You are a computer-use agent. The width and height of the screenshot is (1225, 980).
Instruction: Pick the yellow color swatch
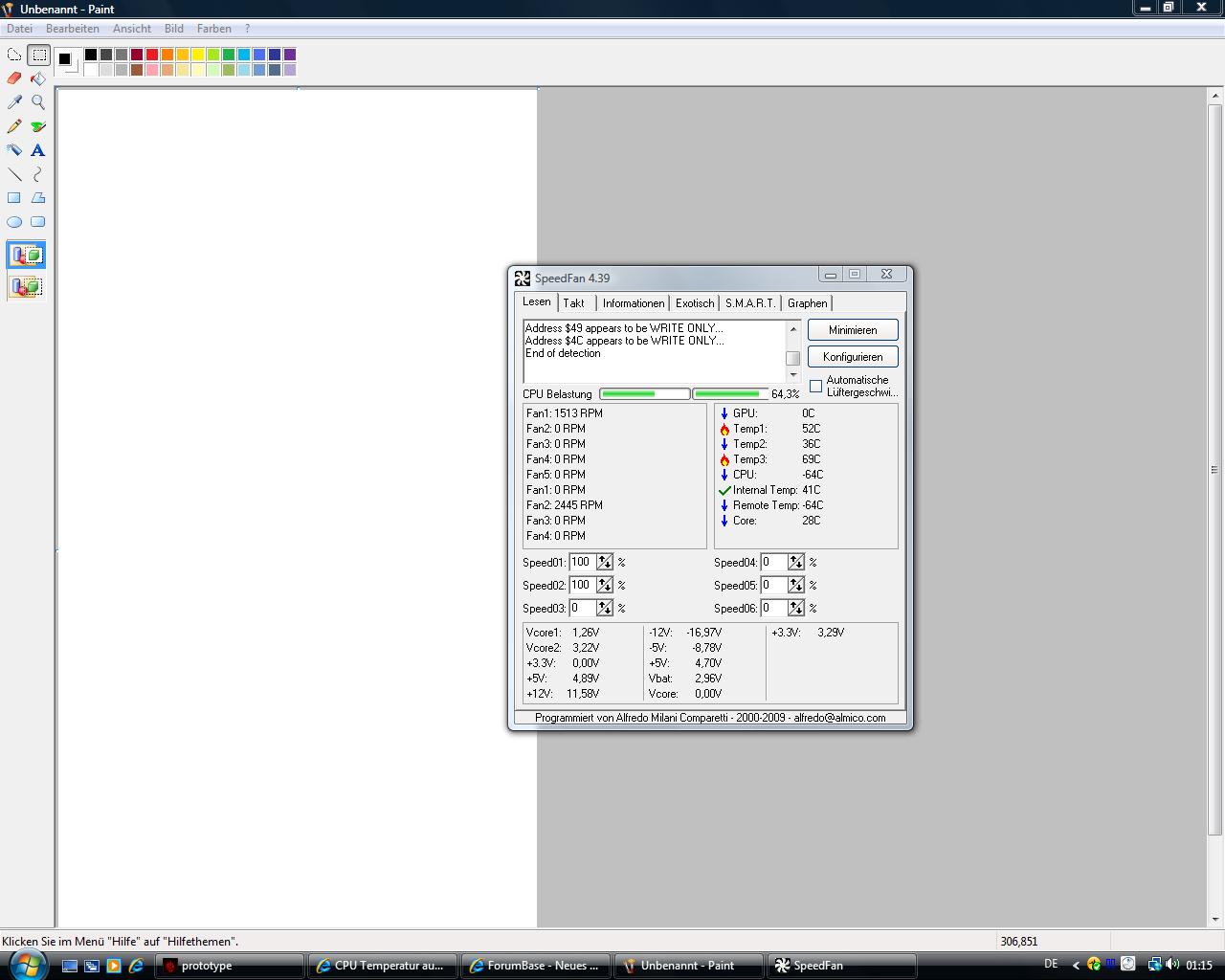198,55
